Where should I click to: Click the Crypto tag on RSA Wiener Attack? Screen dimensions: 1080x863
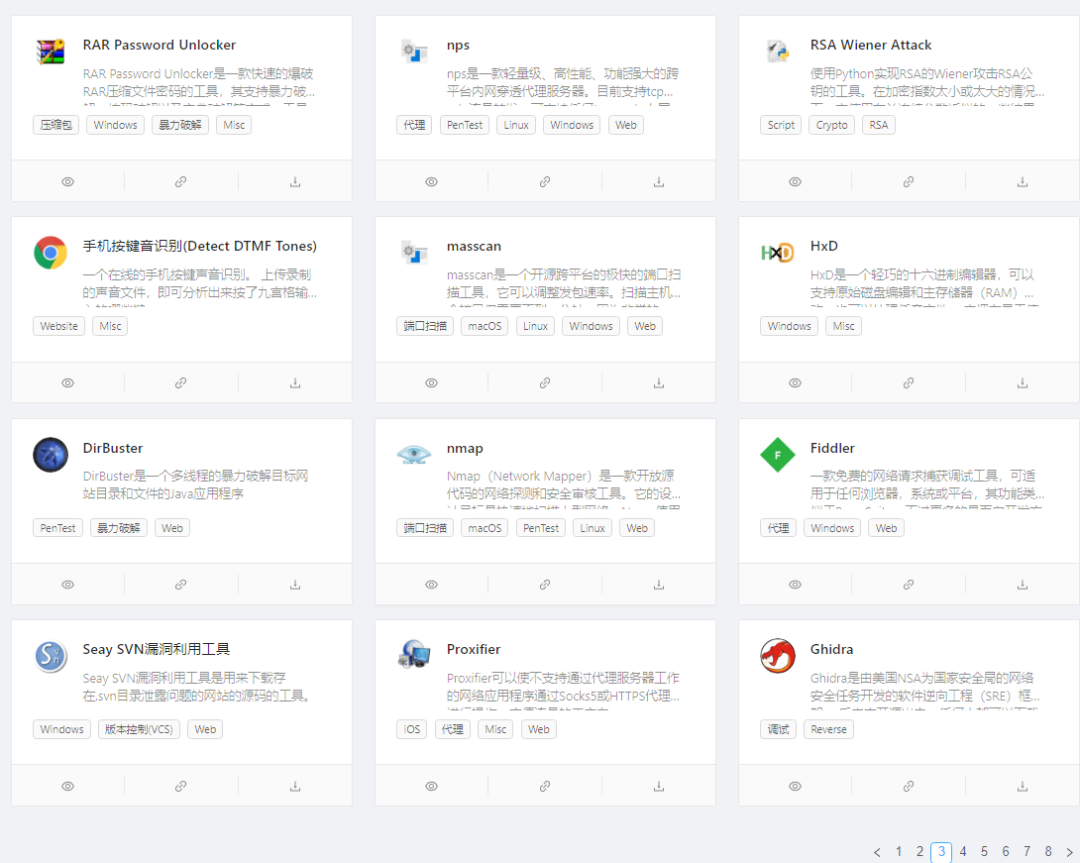832,125
